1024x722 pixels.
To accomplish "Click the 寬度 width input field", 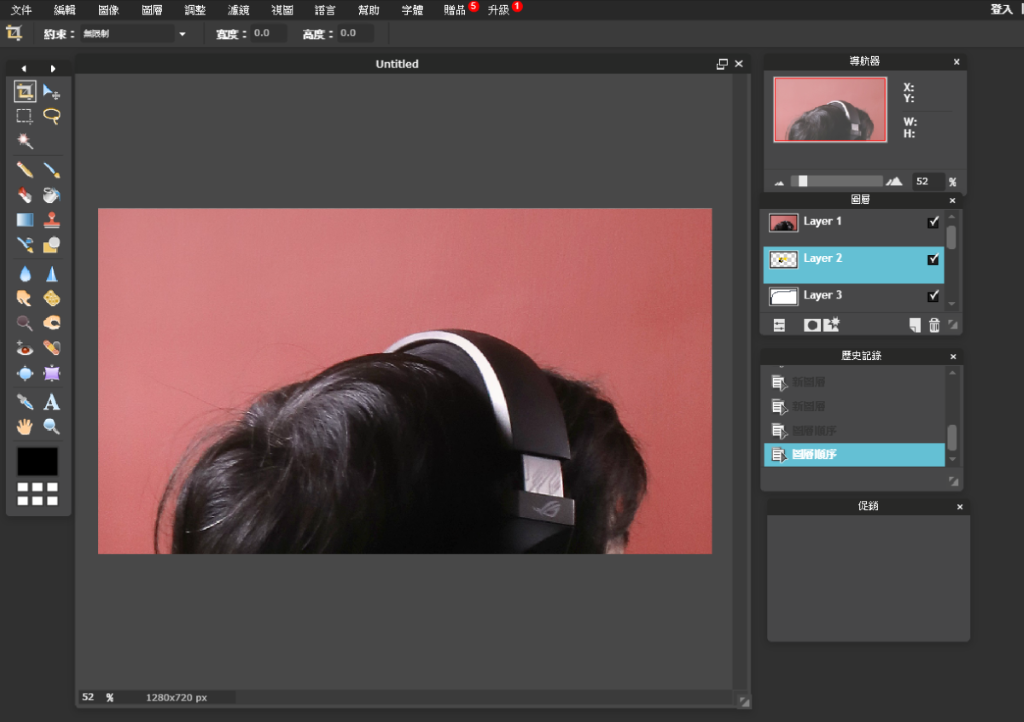I will click(x=268, y=33).
